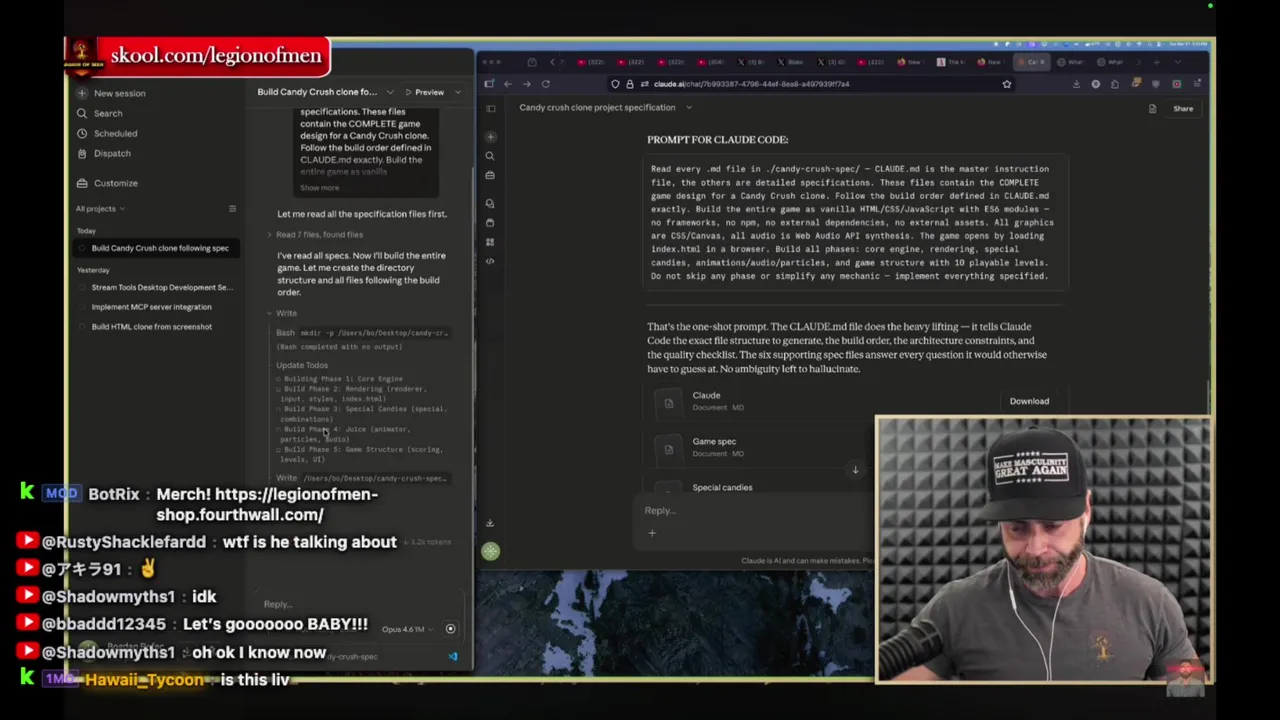This screenshot has width=1280, height=720.
Task: Open a new browser tab with plus
Action: (1157, 62)
